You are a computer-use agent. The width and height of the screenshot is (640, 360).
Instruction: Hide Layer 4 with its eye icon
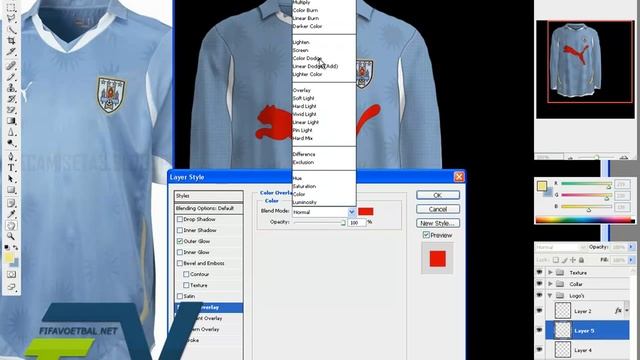[540, 349]
